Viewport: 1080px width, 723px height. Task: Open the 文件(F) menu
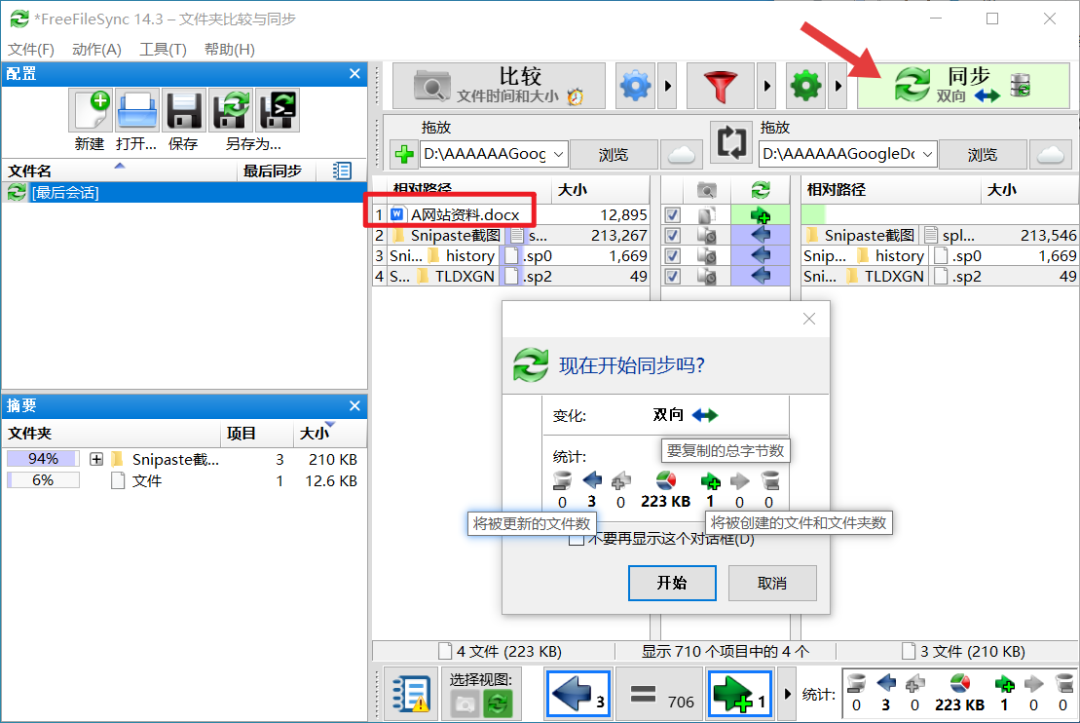[x=31, y=50]
